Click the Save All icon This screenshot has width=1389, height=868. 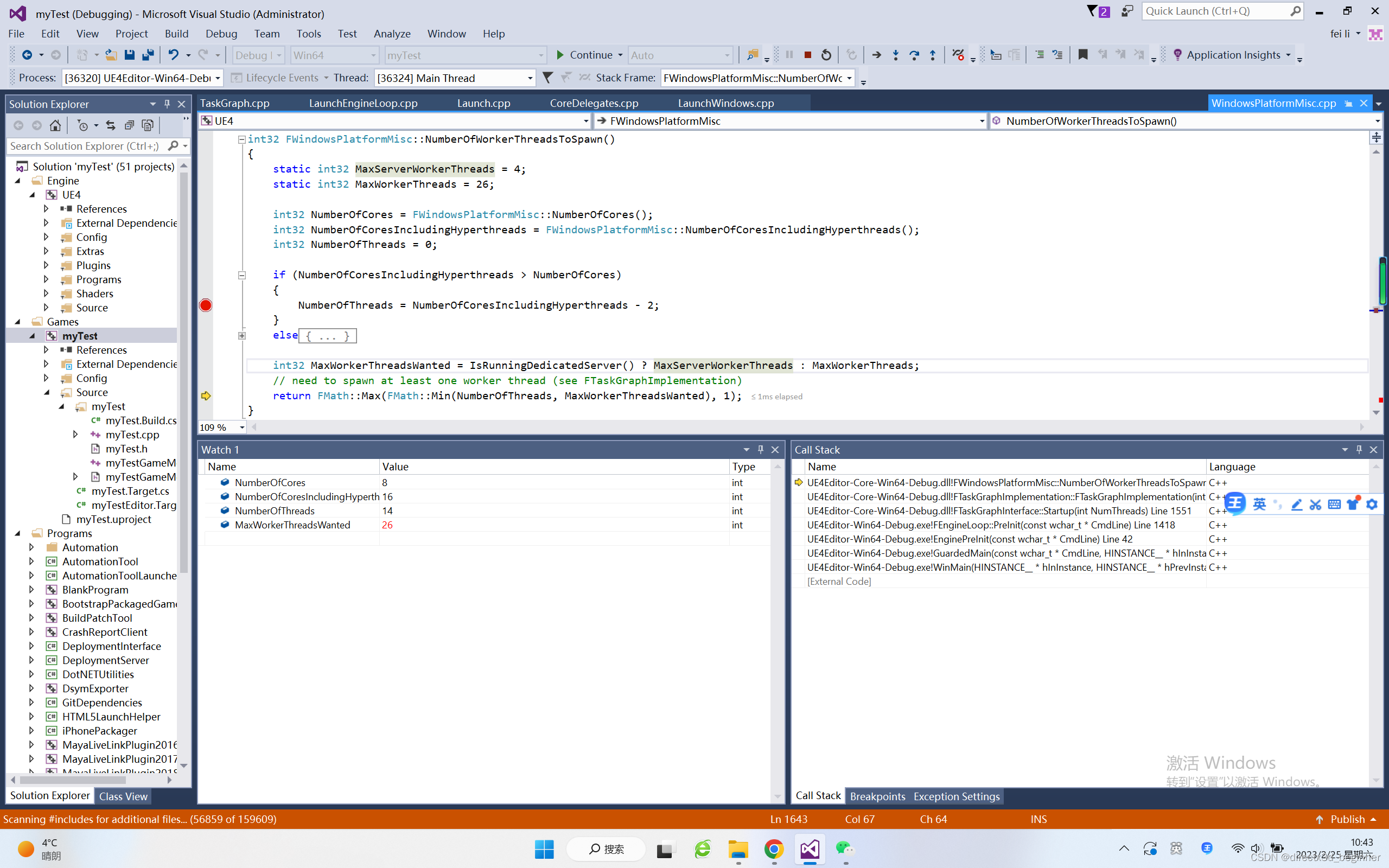point(148,55)
